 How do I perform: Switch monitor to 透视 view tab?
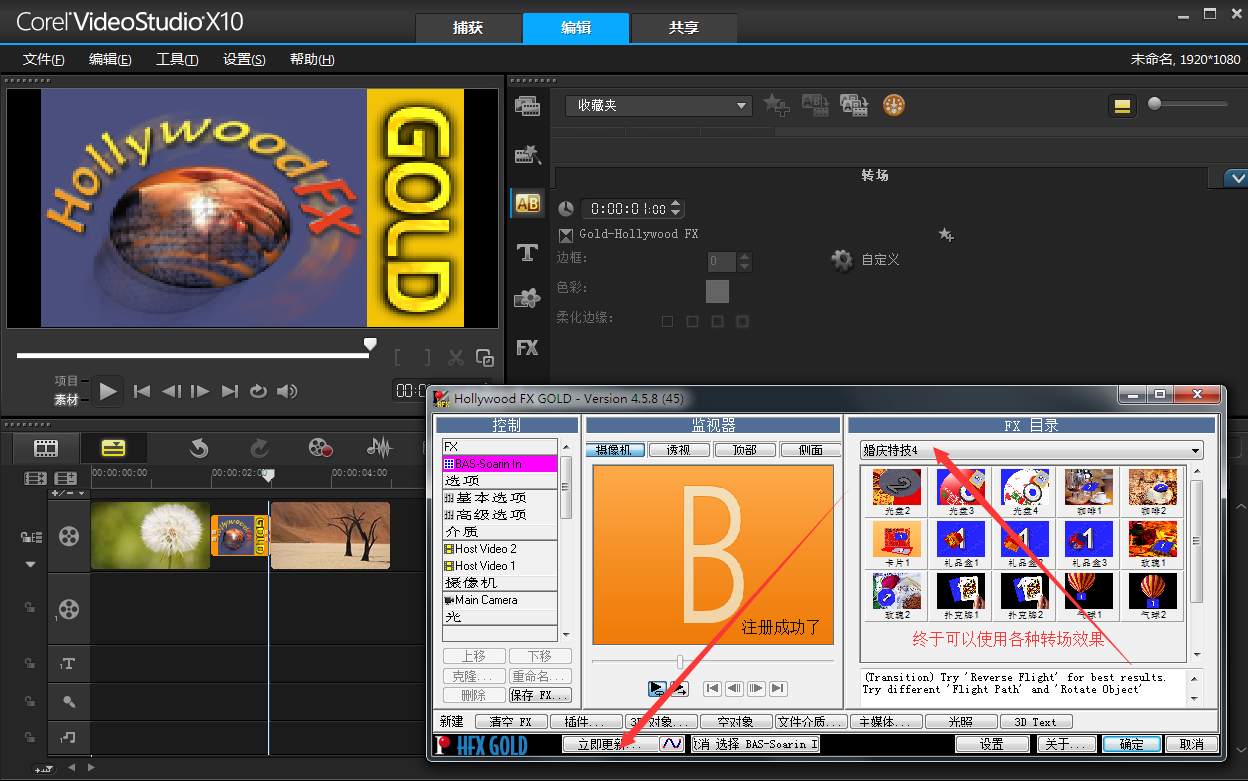pos(678,451)
